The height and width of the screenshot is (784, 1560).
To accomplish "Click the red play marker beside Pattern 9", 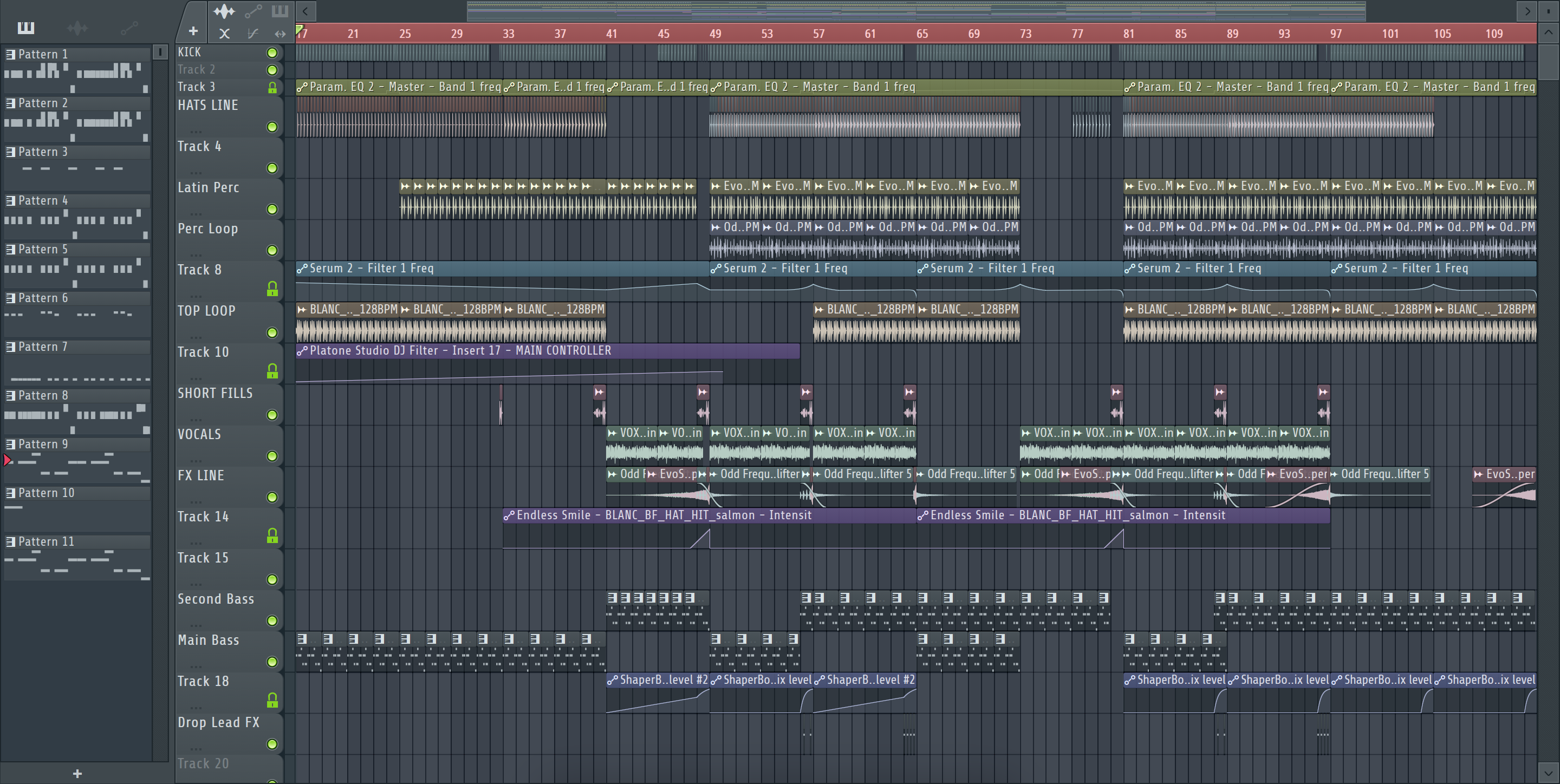I will pos(6,460).
